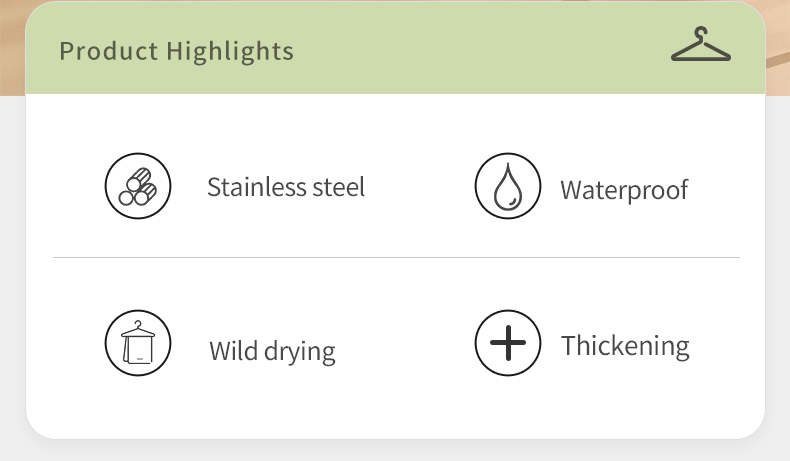Click the towel on hanger icon
Image resolution: width=790 pixels, height=461 pixels.
point(138,343)
